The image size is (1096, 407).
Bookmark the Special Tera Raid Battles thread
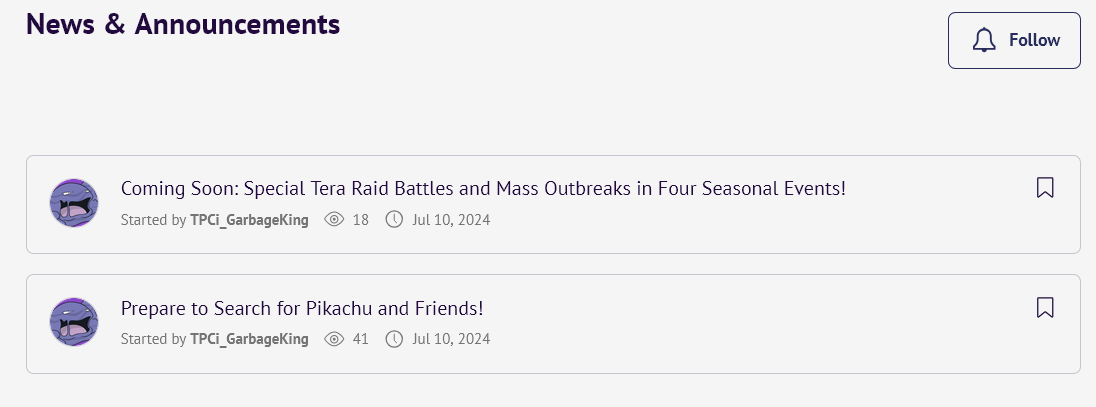click(1045, 188)
